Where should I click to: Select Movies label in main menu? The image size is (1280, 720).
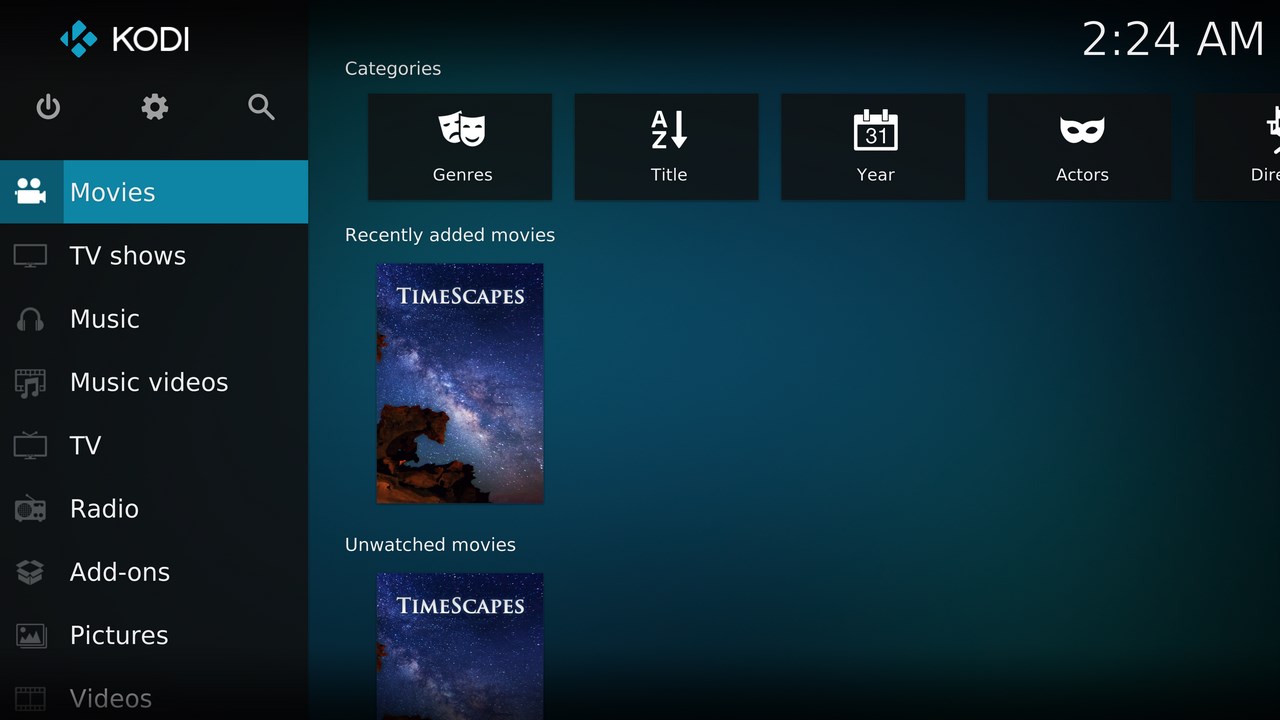click(x=112, y=192)
